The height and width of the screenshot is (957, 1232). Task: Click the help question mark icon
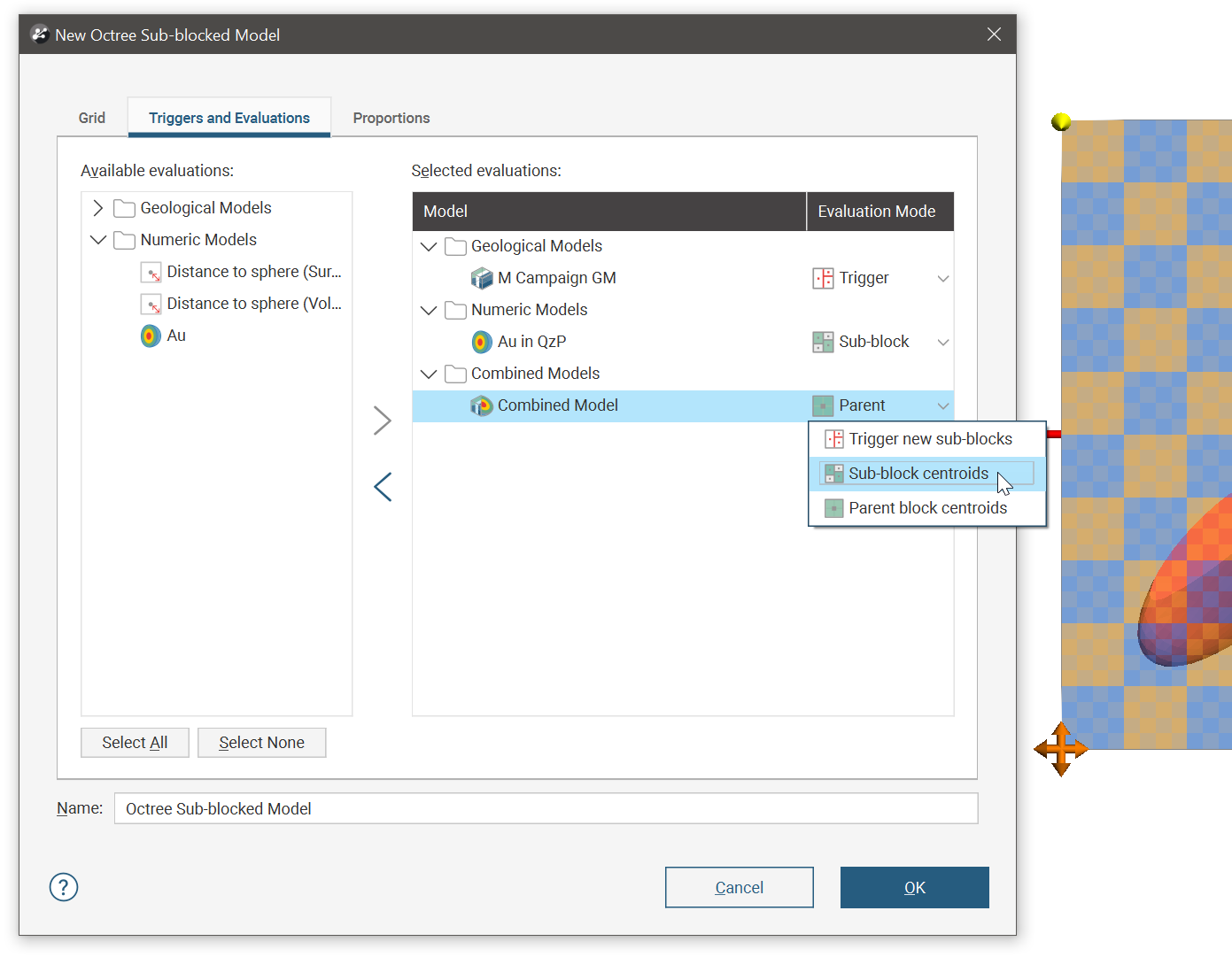[x=64, y=887]
